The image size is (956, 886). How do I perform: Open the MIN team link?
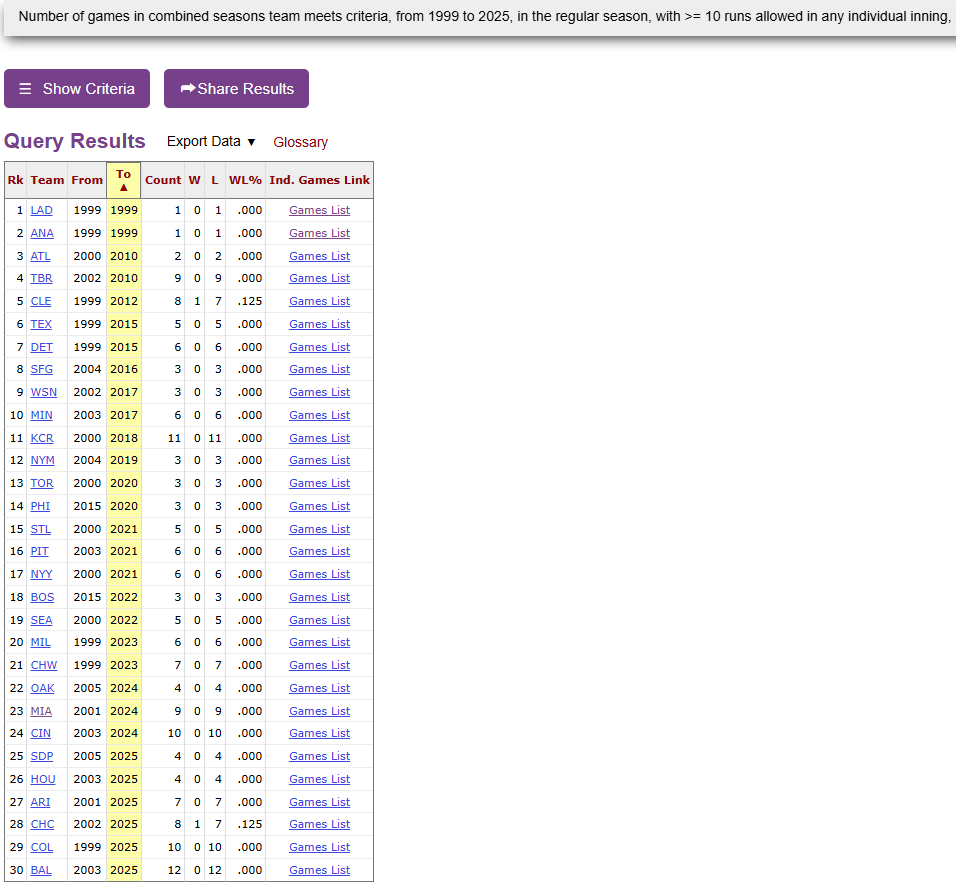(x=41, y=415)
